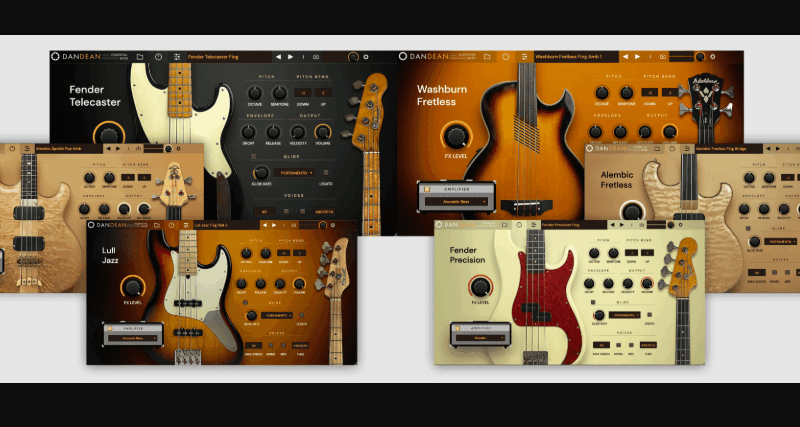Click the clock icon in the Fender Telecaster header
Viewport: 800px width, 427px height.
click(x=159, y=57)
